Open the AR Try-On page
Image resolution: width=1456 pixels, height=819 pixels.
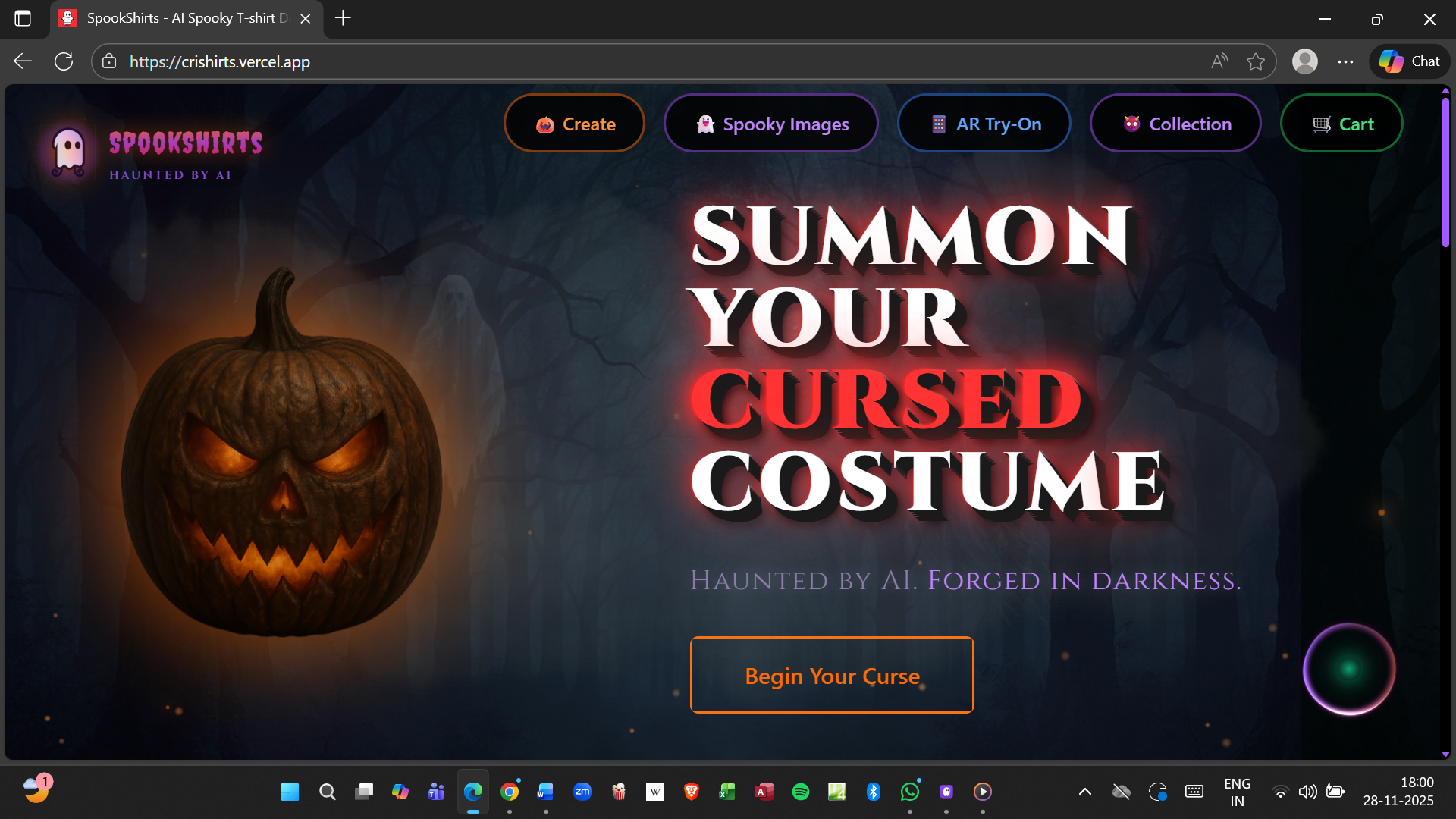pos(984,124)
